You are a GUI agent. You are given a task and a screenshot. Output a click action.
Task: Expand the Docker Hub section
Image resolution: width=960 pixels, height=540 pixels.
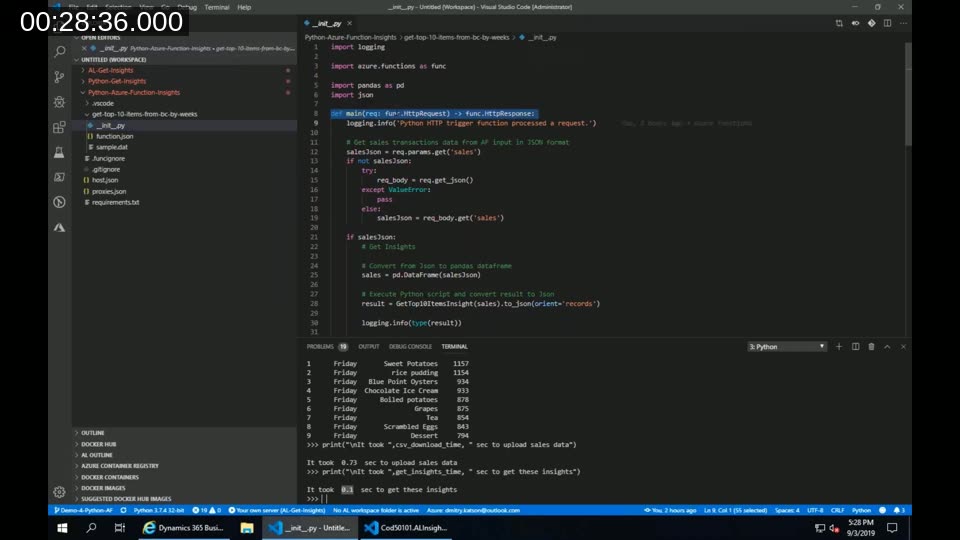click(98, 444)
